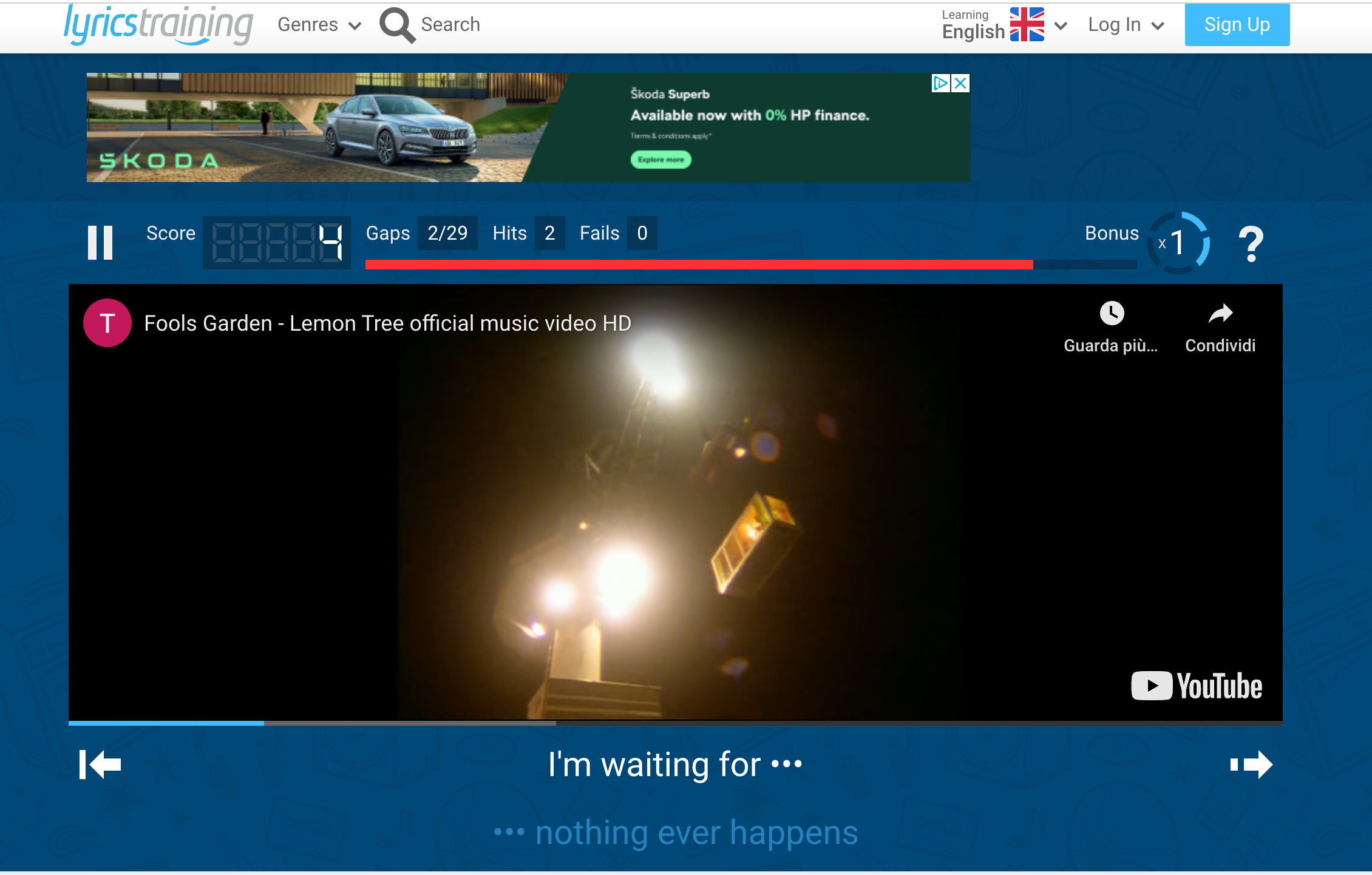The height and width of the screenshot is (875, 1372).
Task: Click the lyricstraining logo
Action: (x=159, y=25)
